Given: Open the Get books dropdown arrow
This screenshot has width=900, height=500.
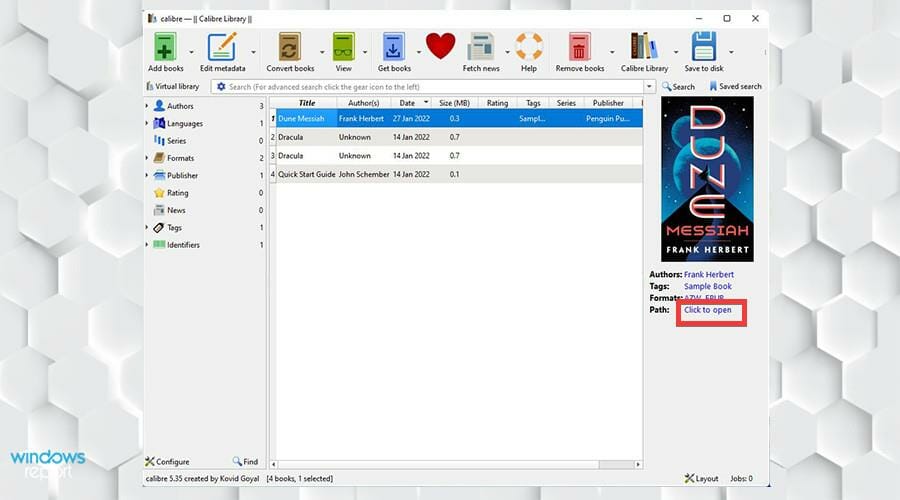Looking at the screenshot, I should (x=418, y=52).
